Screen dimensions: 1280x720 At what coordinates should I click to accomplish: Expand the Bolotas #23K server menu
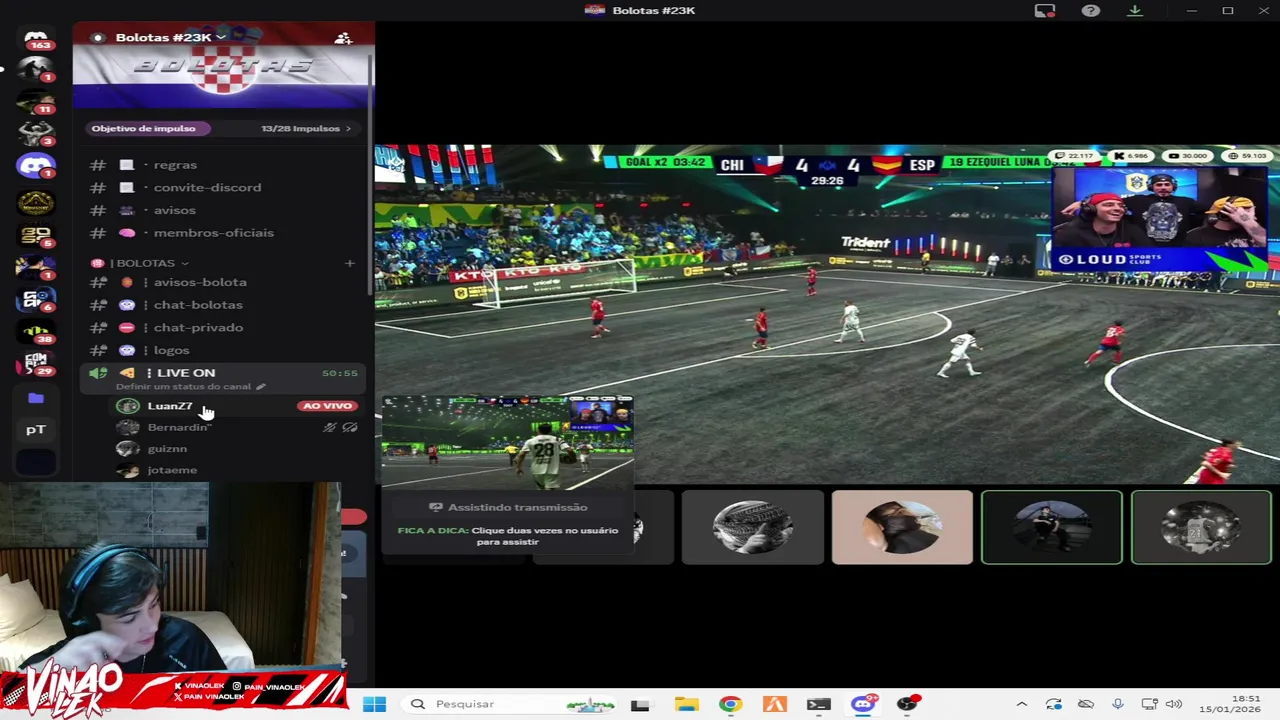(x=170, y=38)
